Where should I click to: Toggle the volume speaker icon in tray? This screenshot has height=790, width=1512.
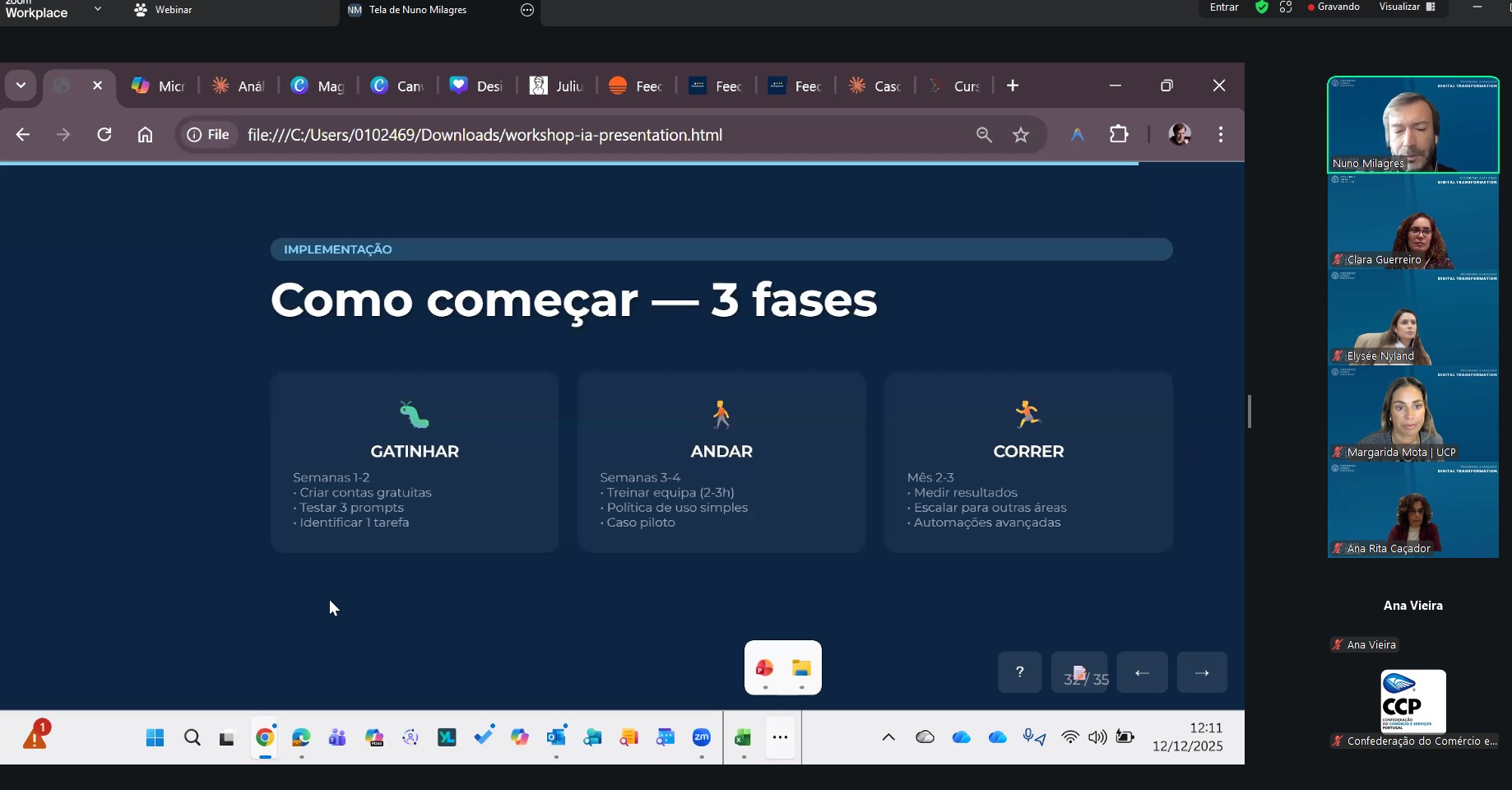point(1097,737)
